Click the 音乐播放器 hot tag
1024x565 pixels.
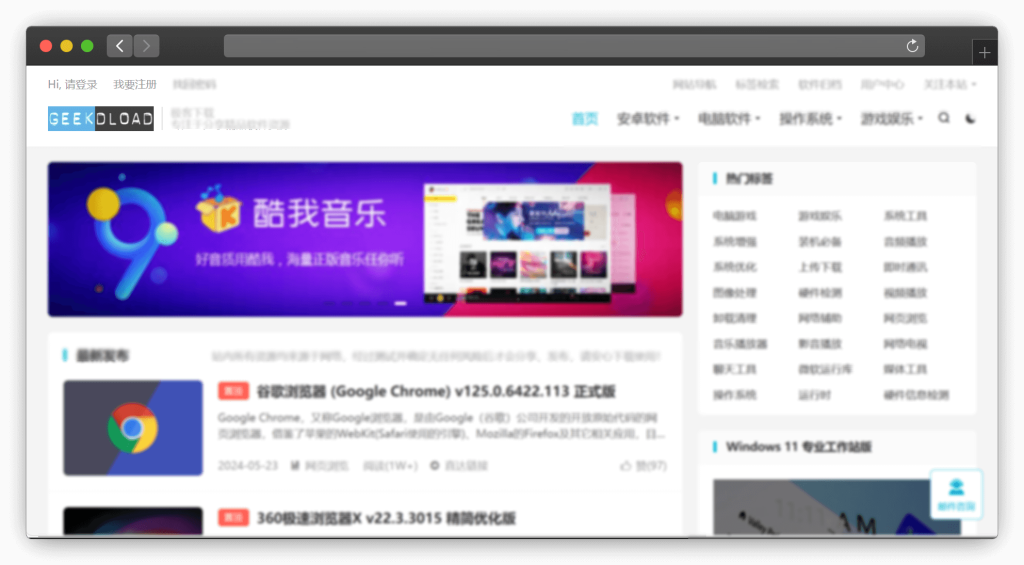pyautogui.click(x=740, y=344)
